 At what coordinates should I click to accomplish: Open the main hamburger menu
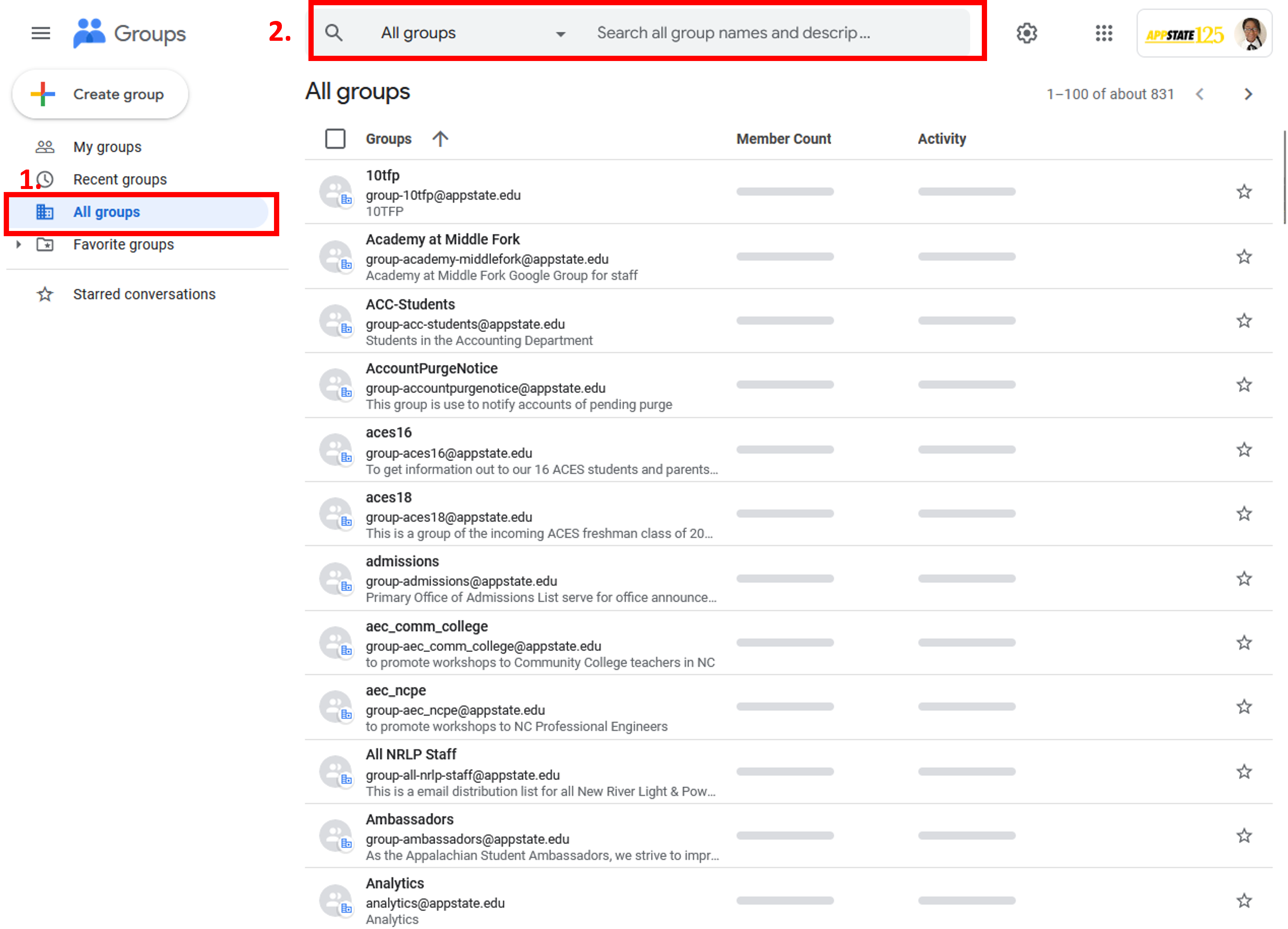[x=40, y=33]
